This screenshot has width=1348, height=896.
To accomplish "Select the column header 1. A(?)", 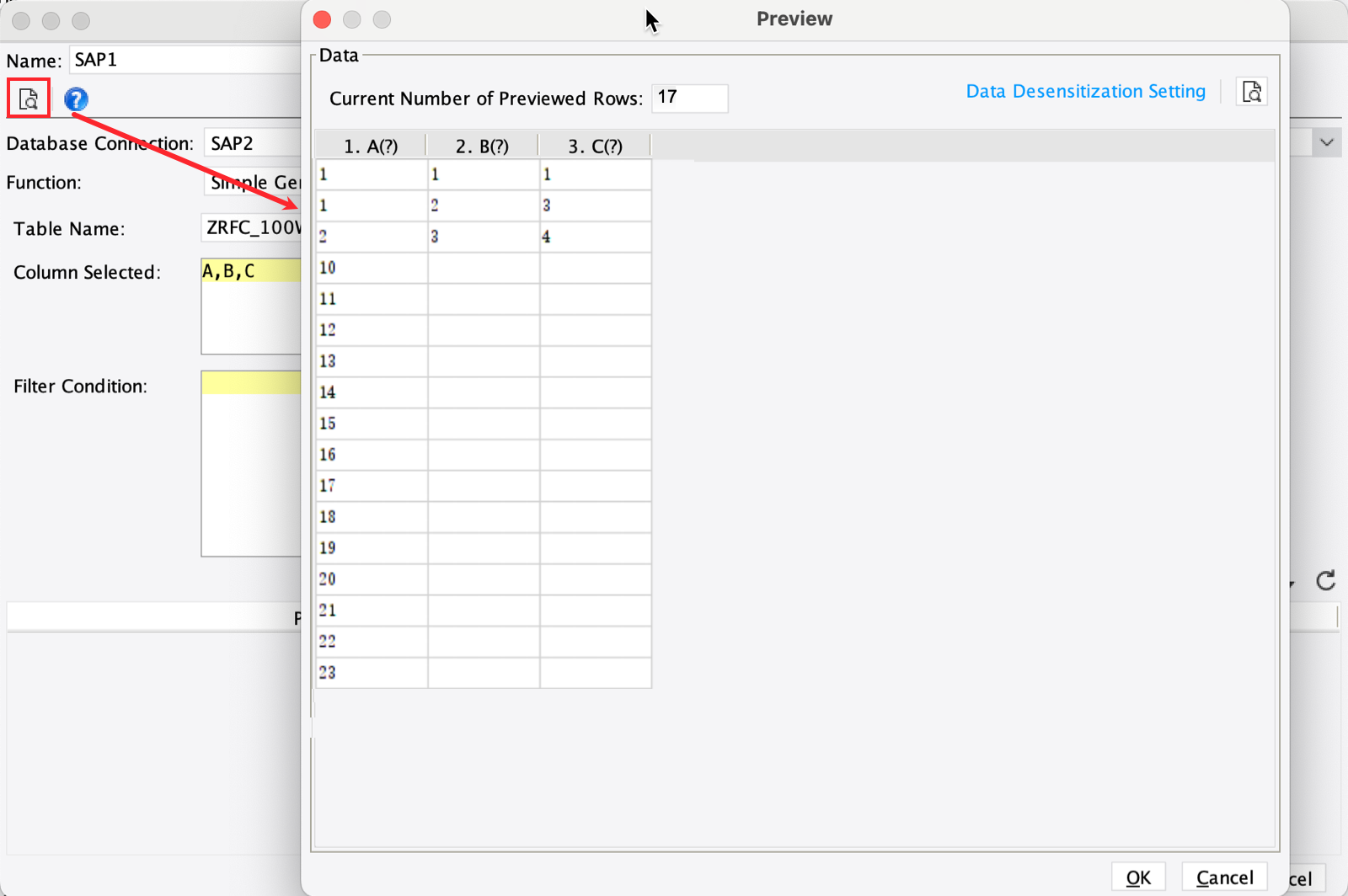I will pos(371,146).
